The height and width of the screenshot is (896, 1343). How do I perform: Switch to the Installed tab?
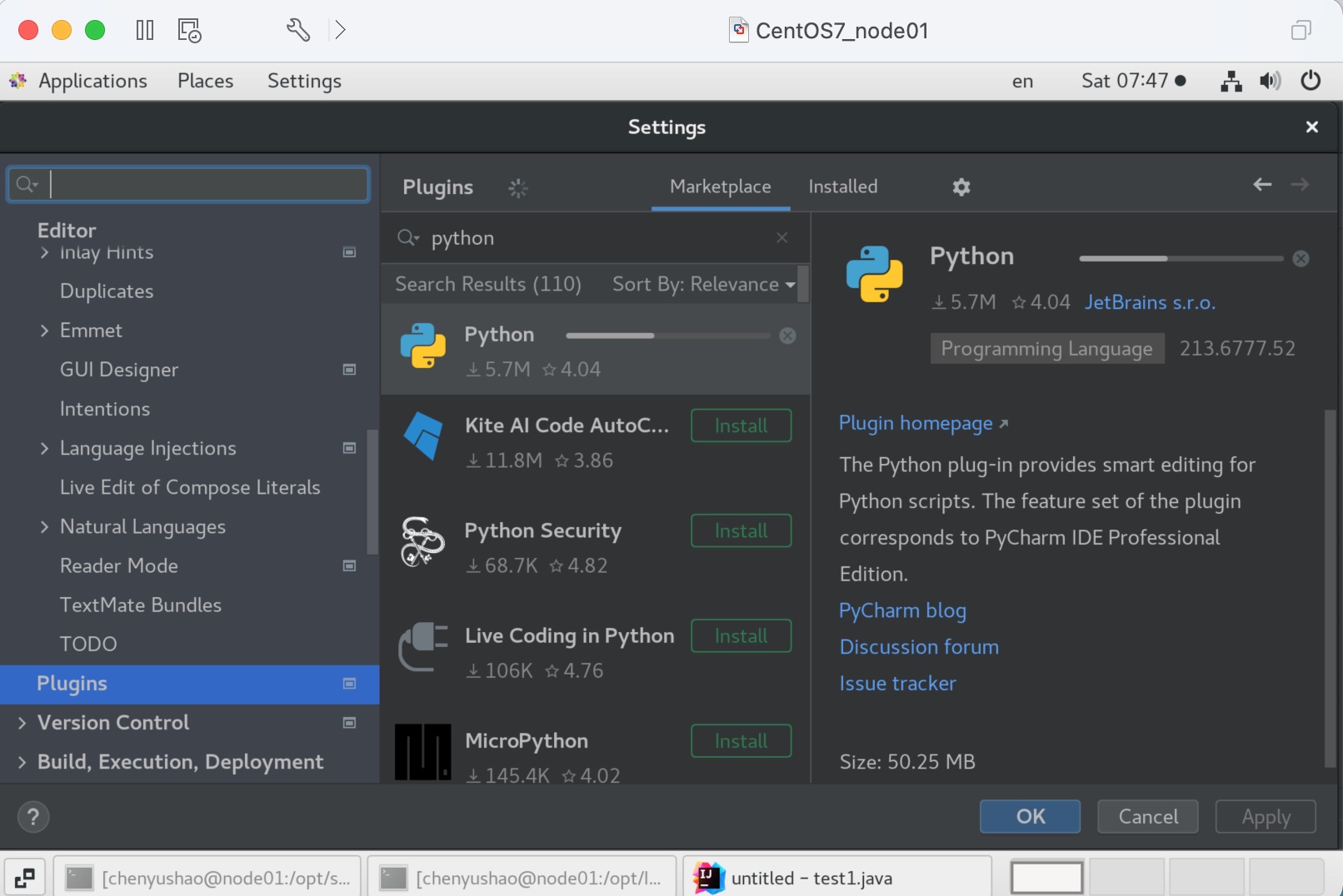tap(843, 187)
